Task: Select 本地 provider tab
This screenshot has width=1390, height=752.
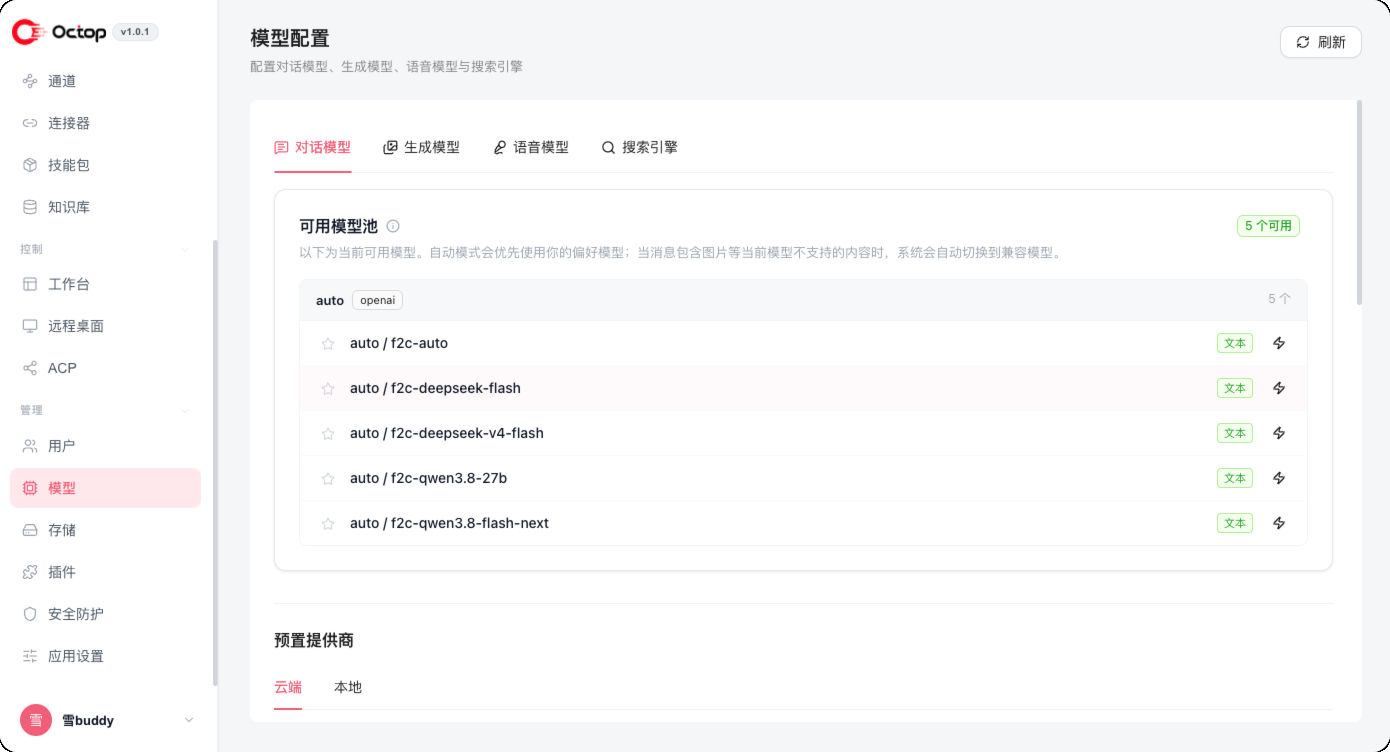Action: point(348,687)
